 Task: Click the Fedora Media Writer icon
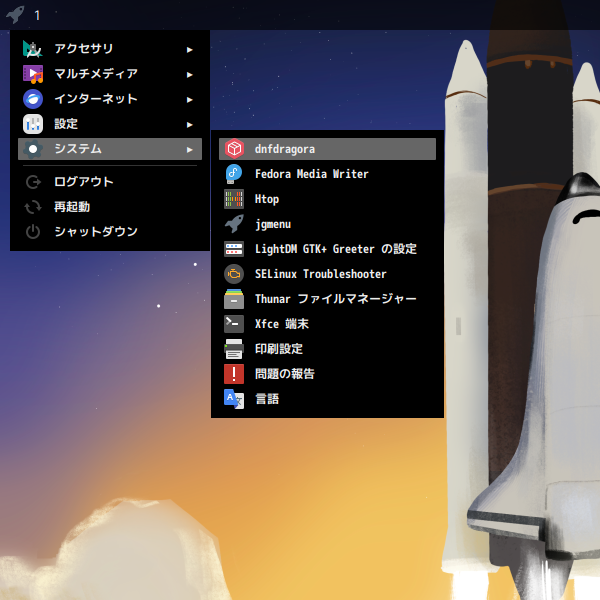click(x=234, y=174)
